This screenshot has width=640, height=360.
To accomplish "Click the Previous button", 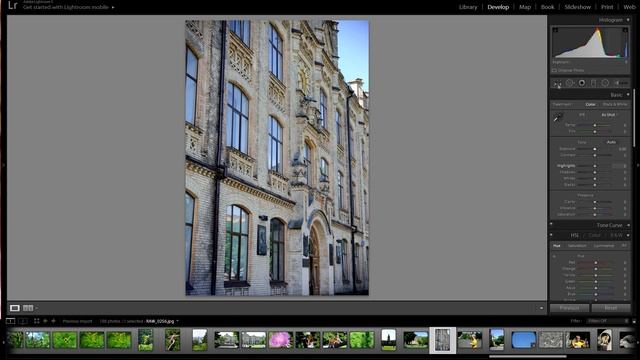I will tap(569, 308).
